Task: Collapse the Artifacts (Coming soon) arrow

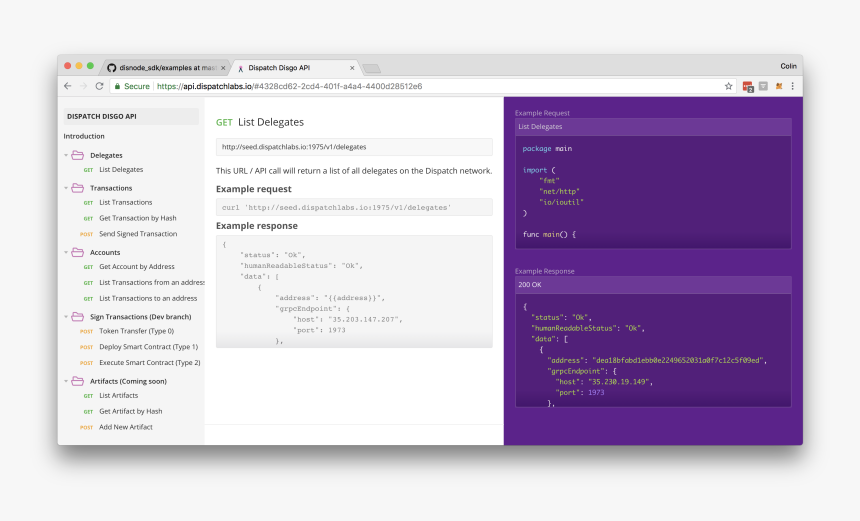Action: pyautogui.click(x=66, y=381)
